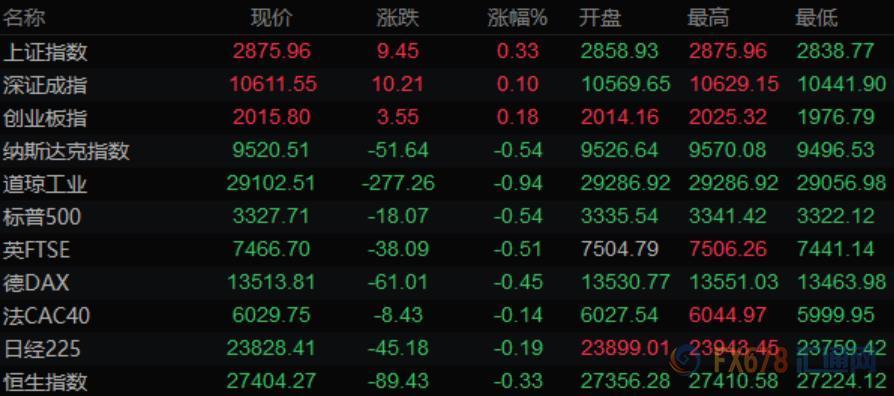
Task: Click 德DAX low value 13463.98
Action: click(x=842, y=283)
